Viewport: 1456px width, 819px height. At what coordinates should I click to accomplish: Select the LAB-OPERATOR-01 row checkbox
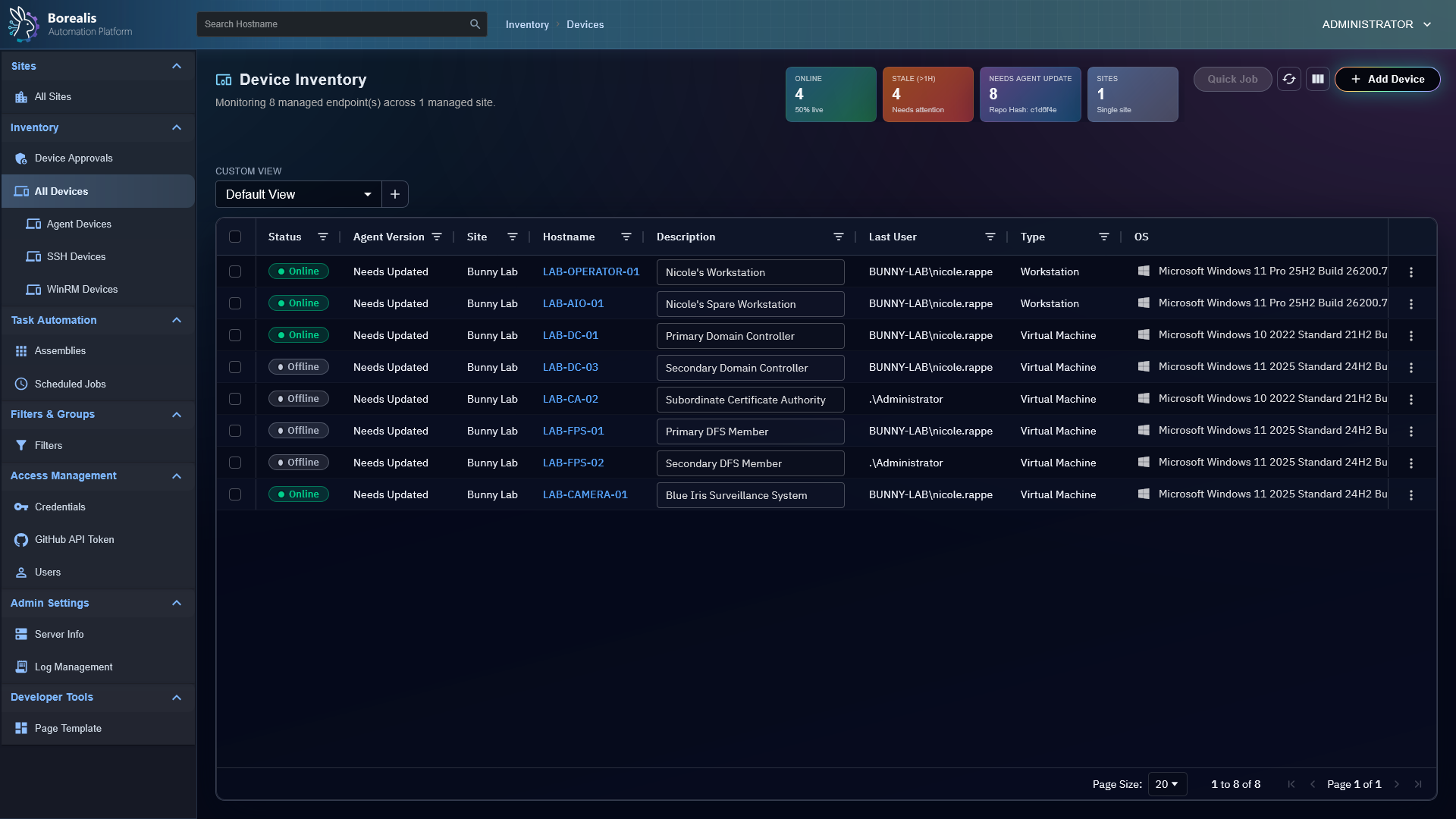(x=235, y=271)
